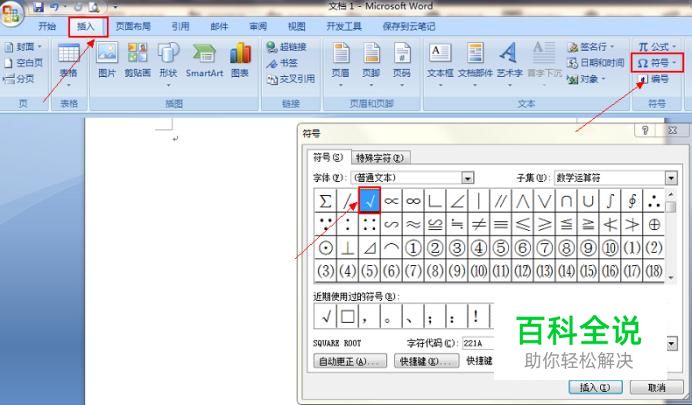The image size is (692, 405).
Task: Select the integral ∫ symbol in grid
Action: point(610,201)
